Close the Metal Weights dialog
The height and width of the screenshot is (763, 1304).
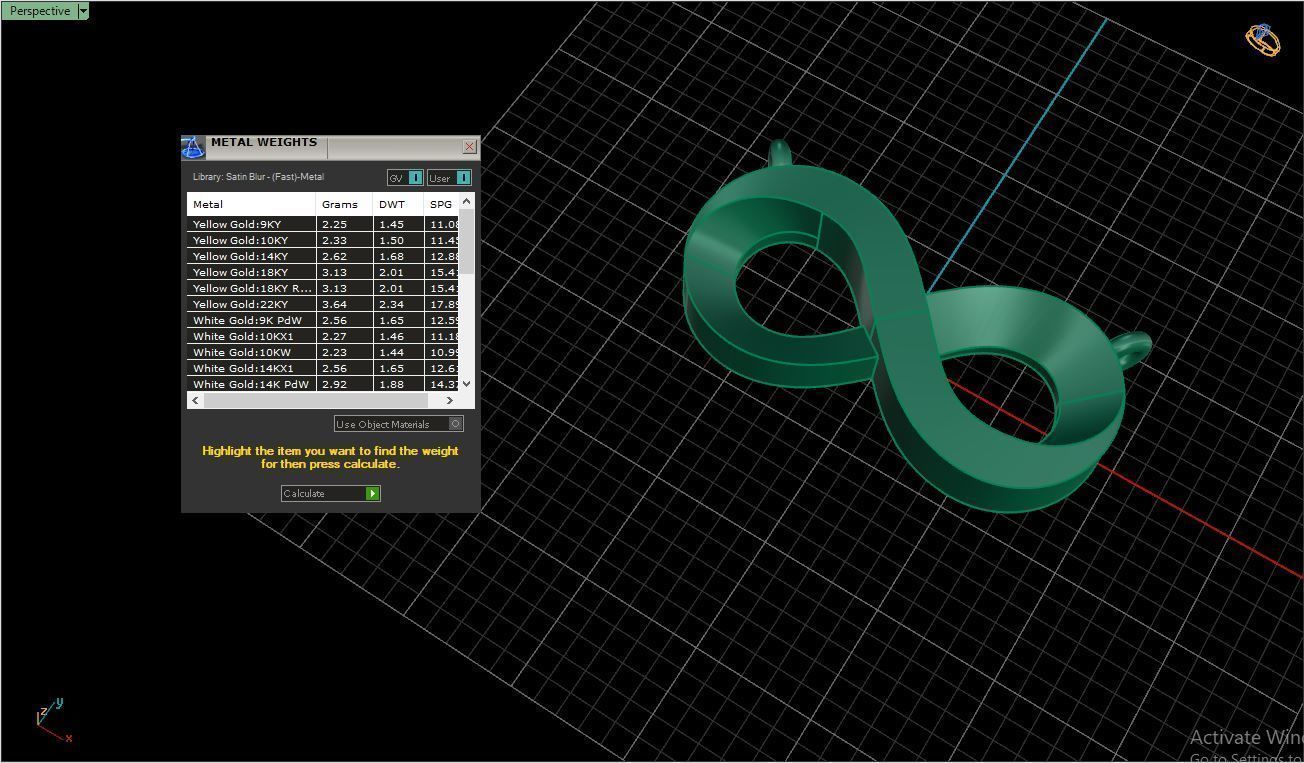[x=469, y=146]
